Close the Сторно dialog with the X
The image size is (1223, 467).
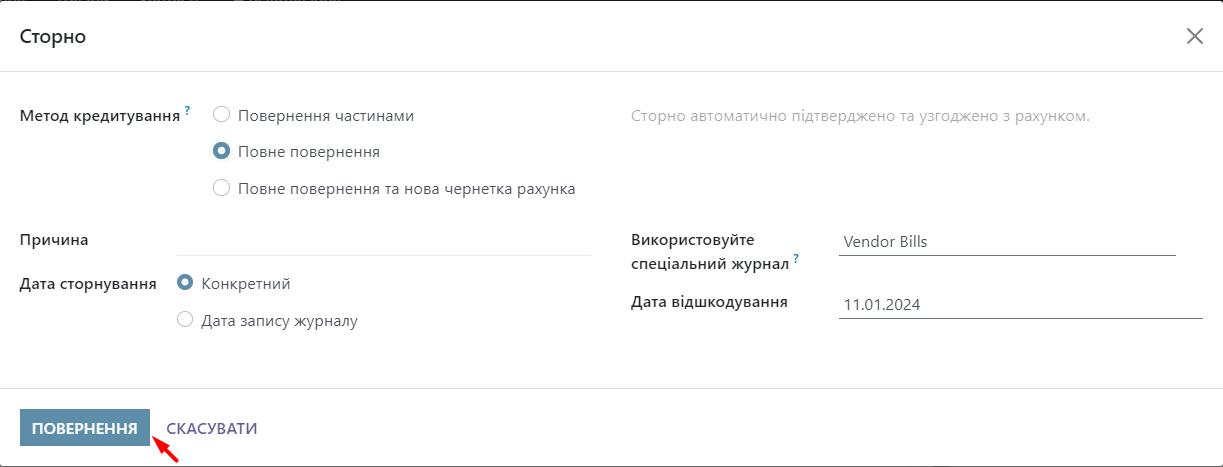click(x=1194, y=37)
